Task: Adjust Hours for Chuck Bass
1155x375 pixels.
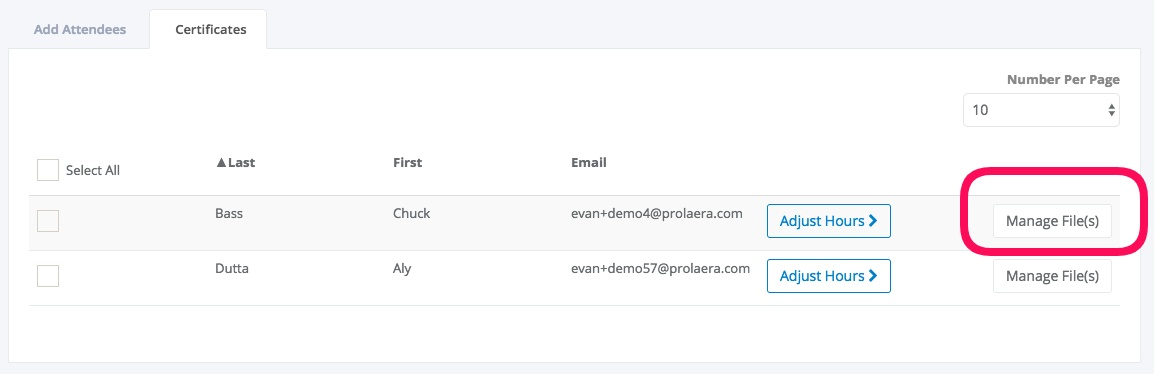Action: pyautogui.click(x=829, y=221)
